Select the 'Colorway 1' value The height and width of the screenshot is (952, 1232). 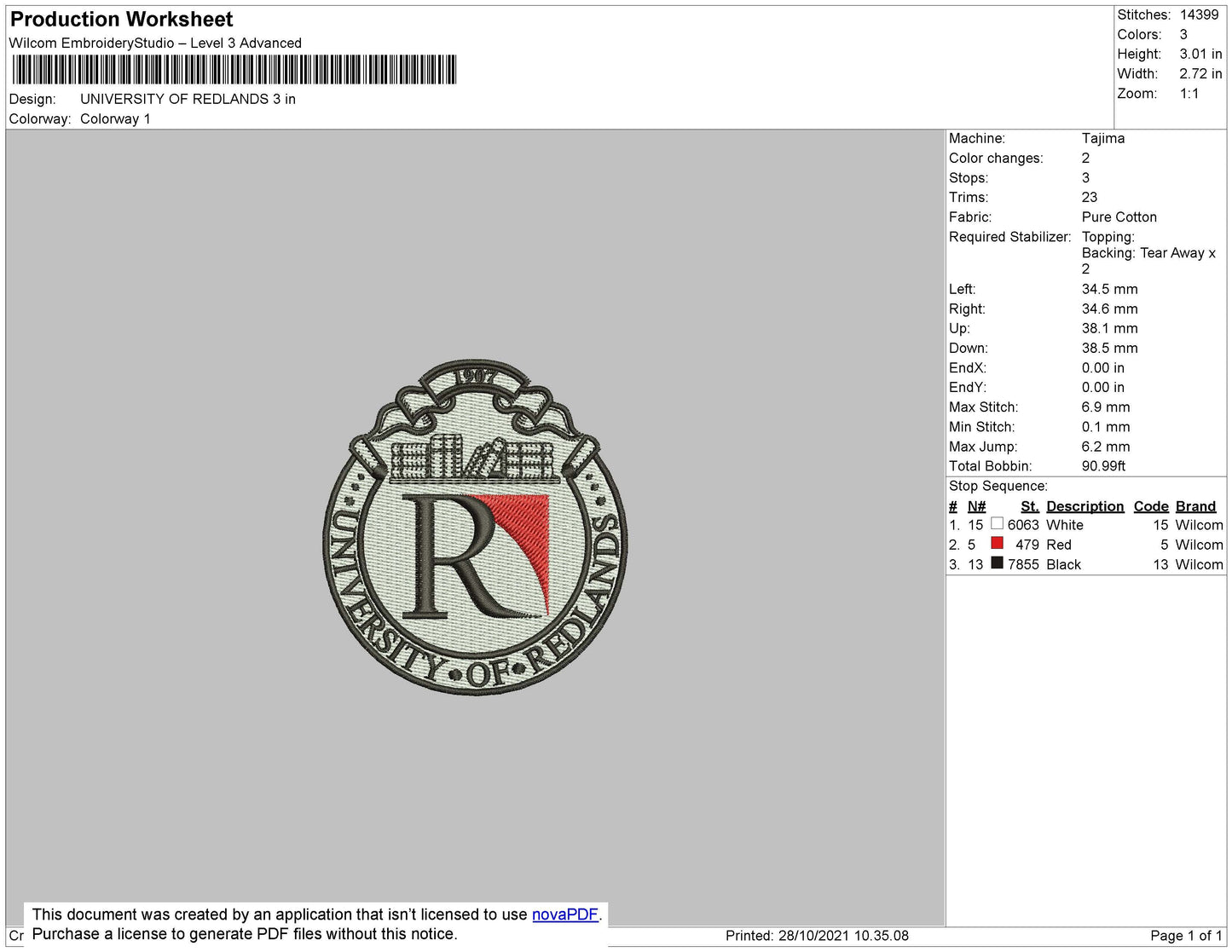pyautogui.click(x=115, y=119)
